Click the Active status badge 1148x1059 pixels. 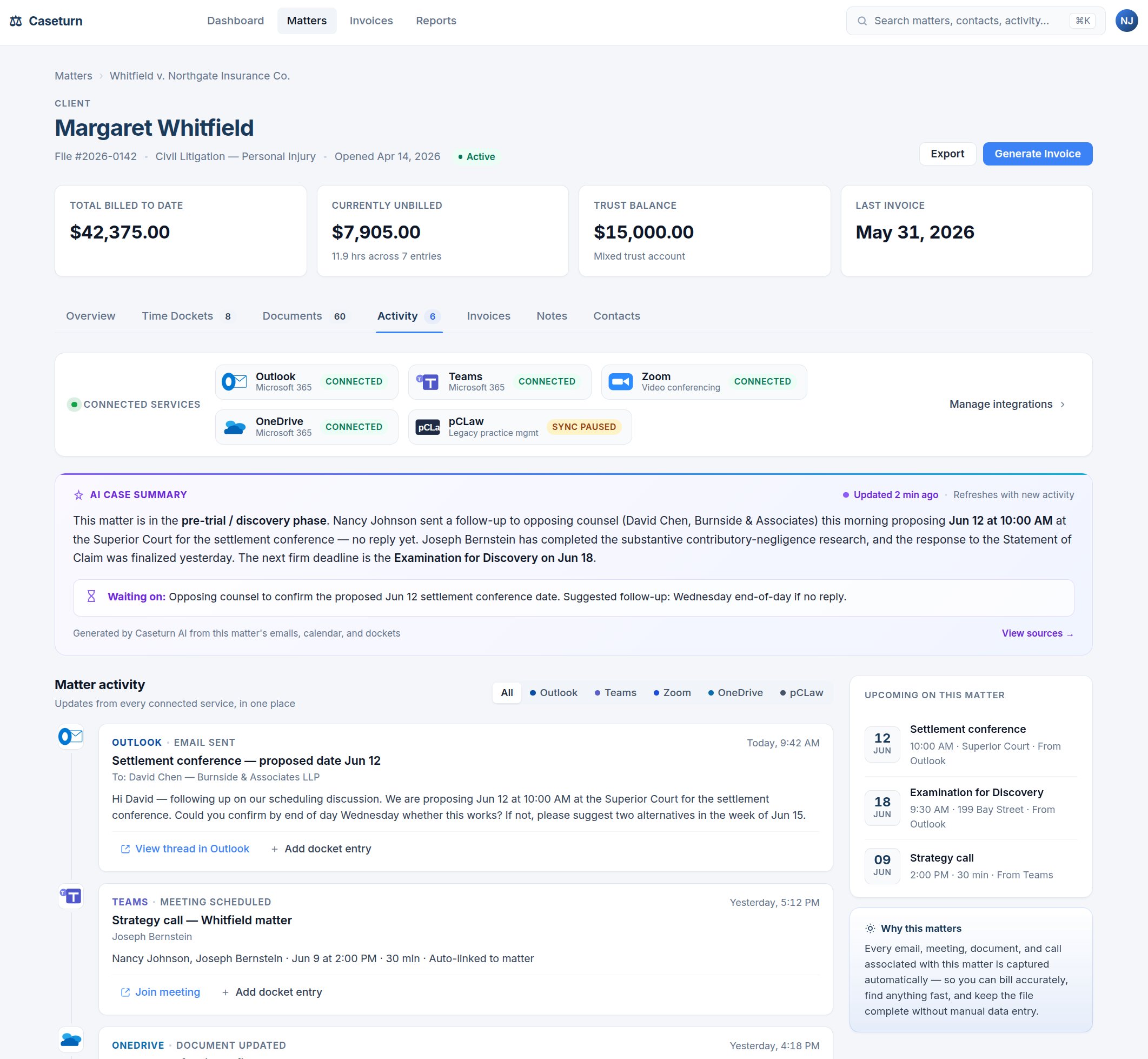click(476, 157)
